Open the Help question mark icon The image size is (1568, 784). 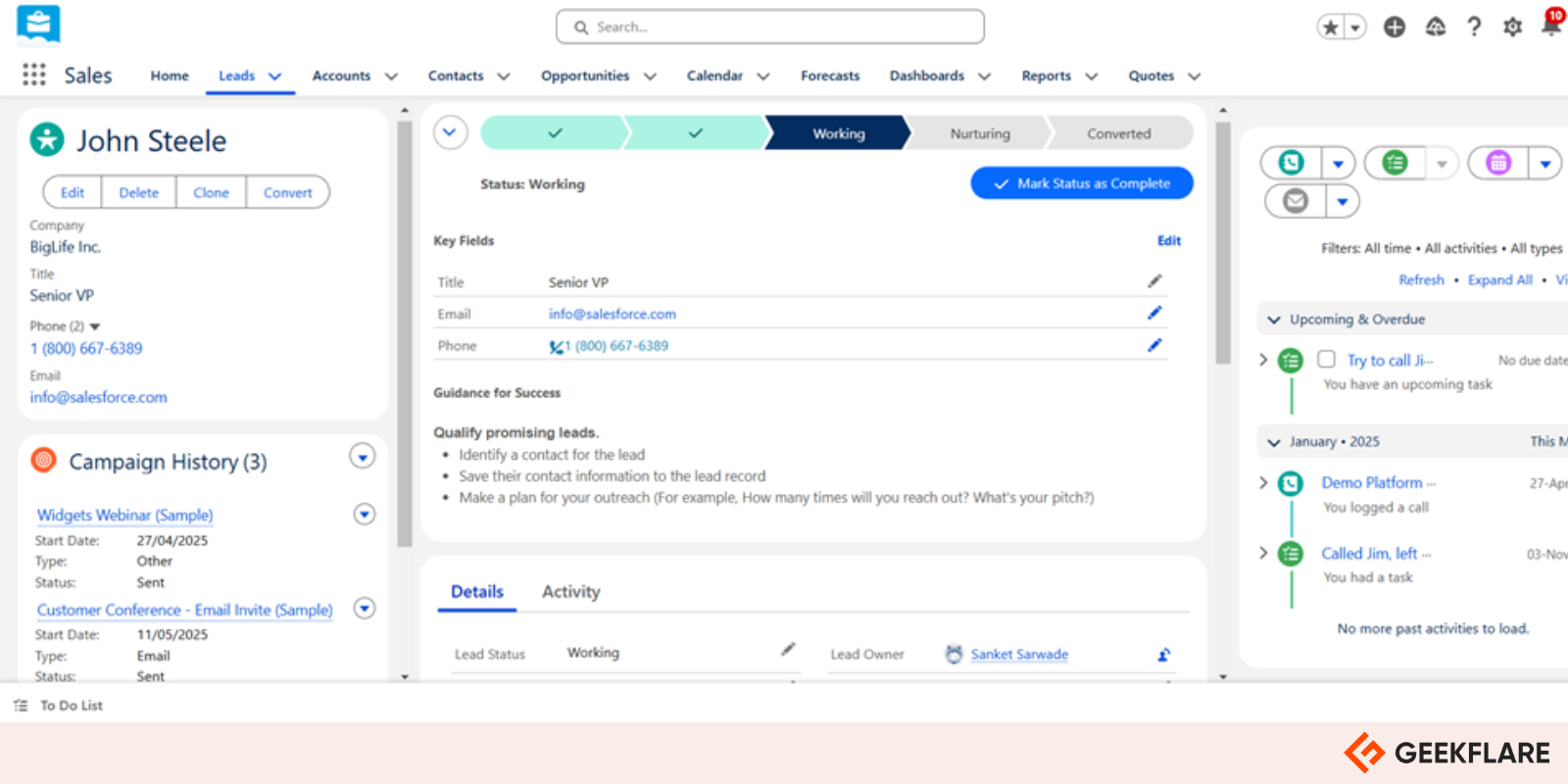1474,27
